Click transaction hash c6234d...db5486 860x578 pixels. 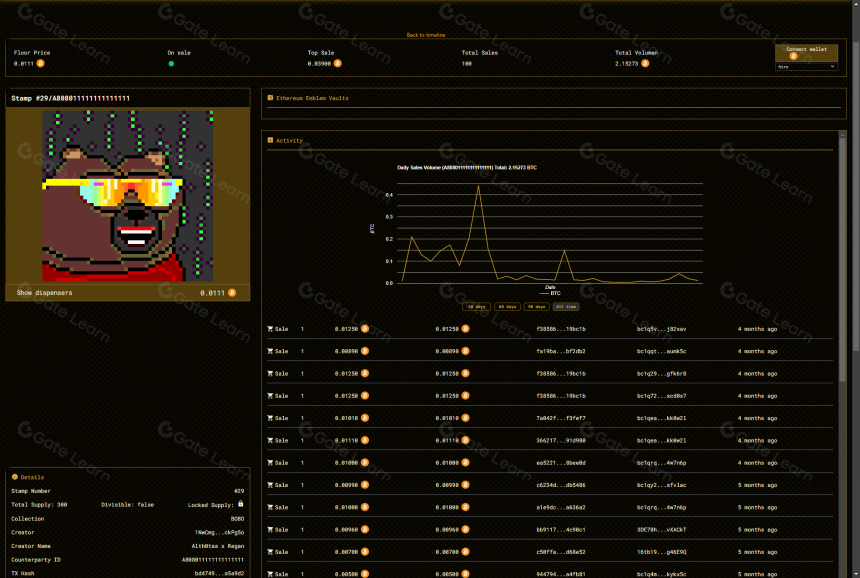coord(561,485)
